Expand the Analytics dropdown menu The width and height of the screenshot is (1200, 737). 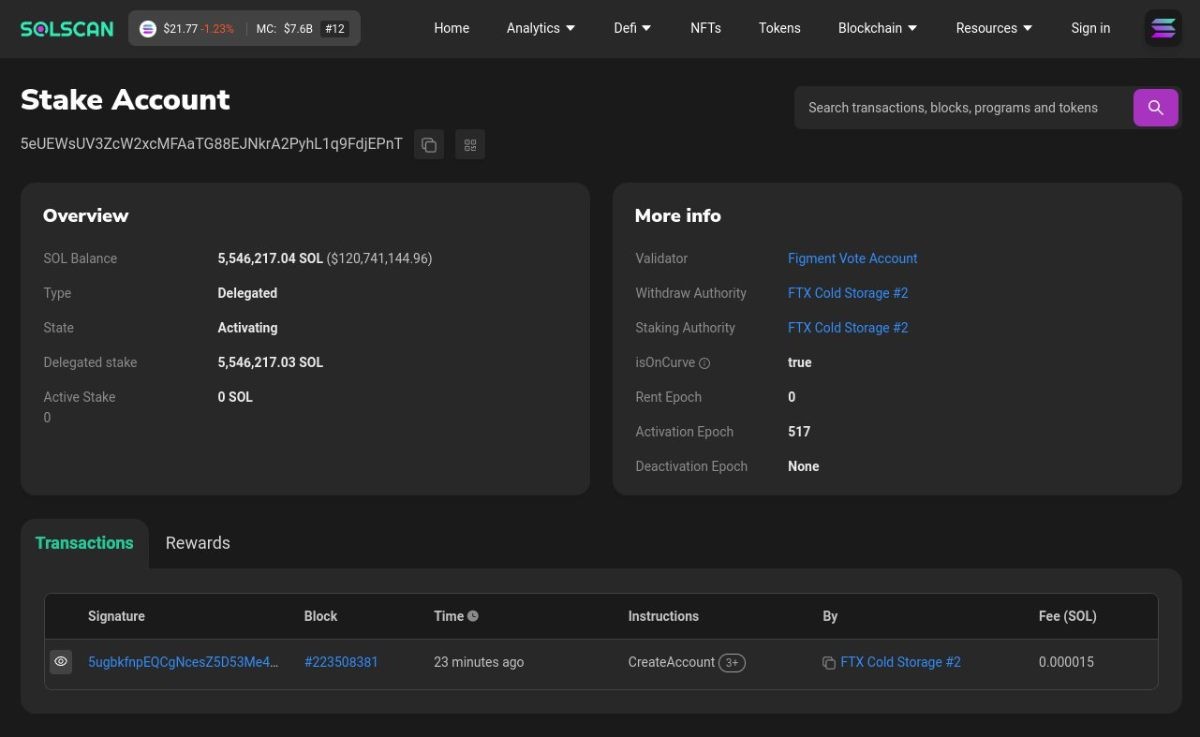[x=541, y=28]
